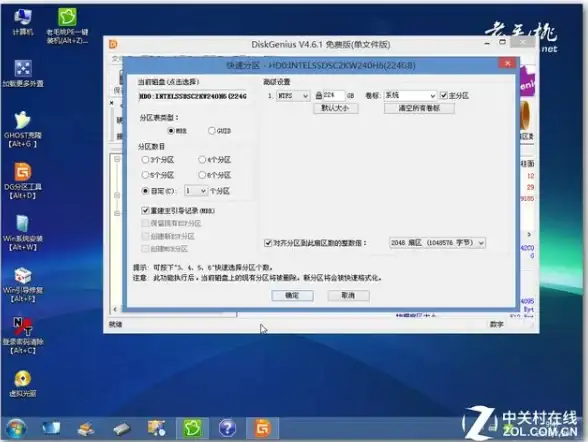Launch Win系统安装 desktop shortcut
This screenshot has height=442, width=588.
(23, 233)
